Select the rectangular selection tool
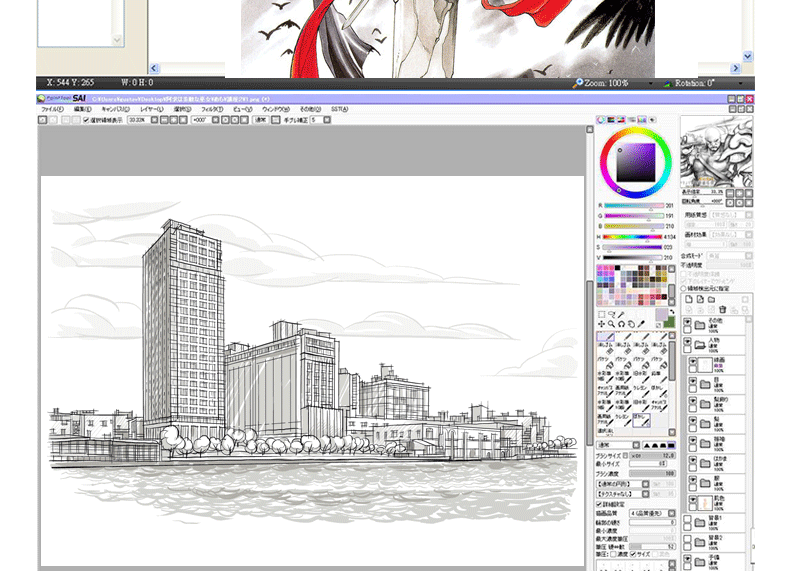Viewport: 790px width, 571px height. [x=601, y=314]
